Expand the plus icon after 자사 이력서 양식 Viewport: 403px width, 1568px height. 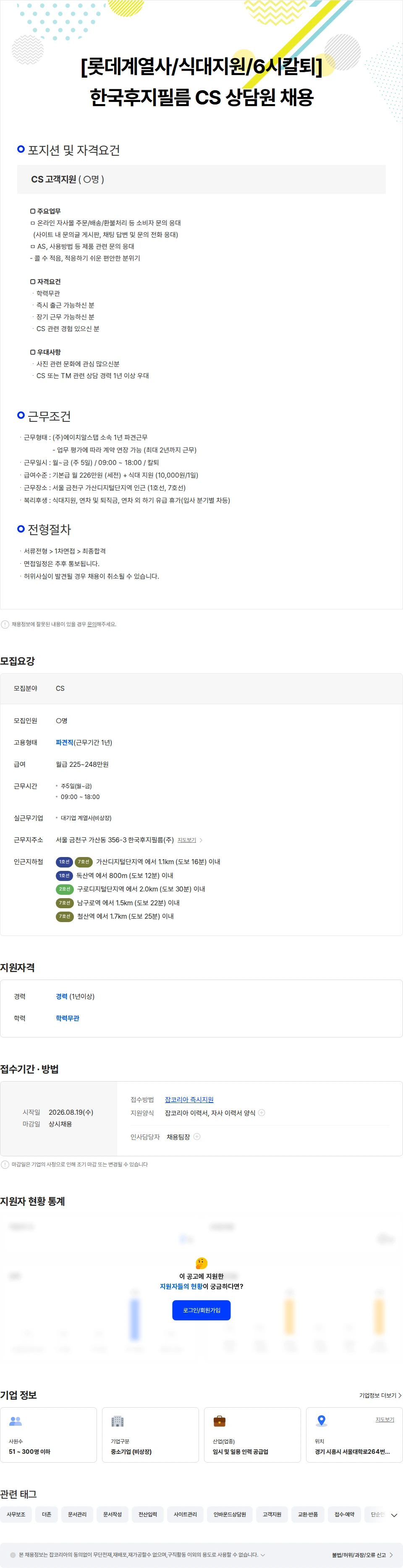point(262,1113)
